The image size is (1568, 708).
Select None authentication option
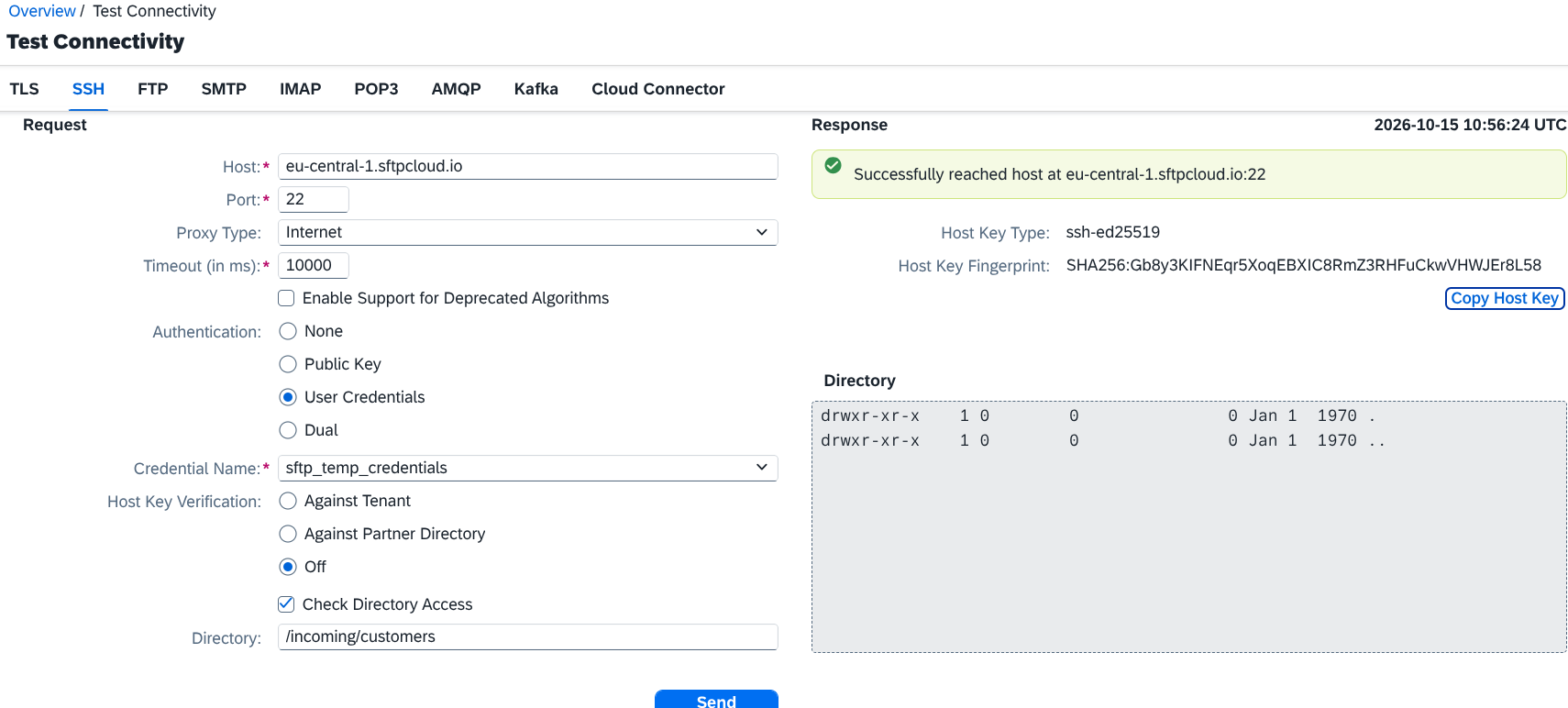pyautogui.click(x=288, y=331)
